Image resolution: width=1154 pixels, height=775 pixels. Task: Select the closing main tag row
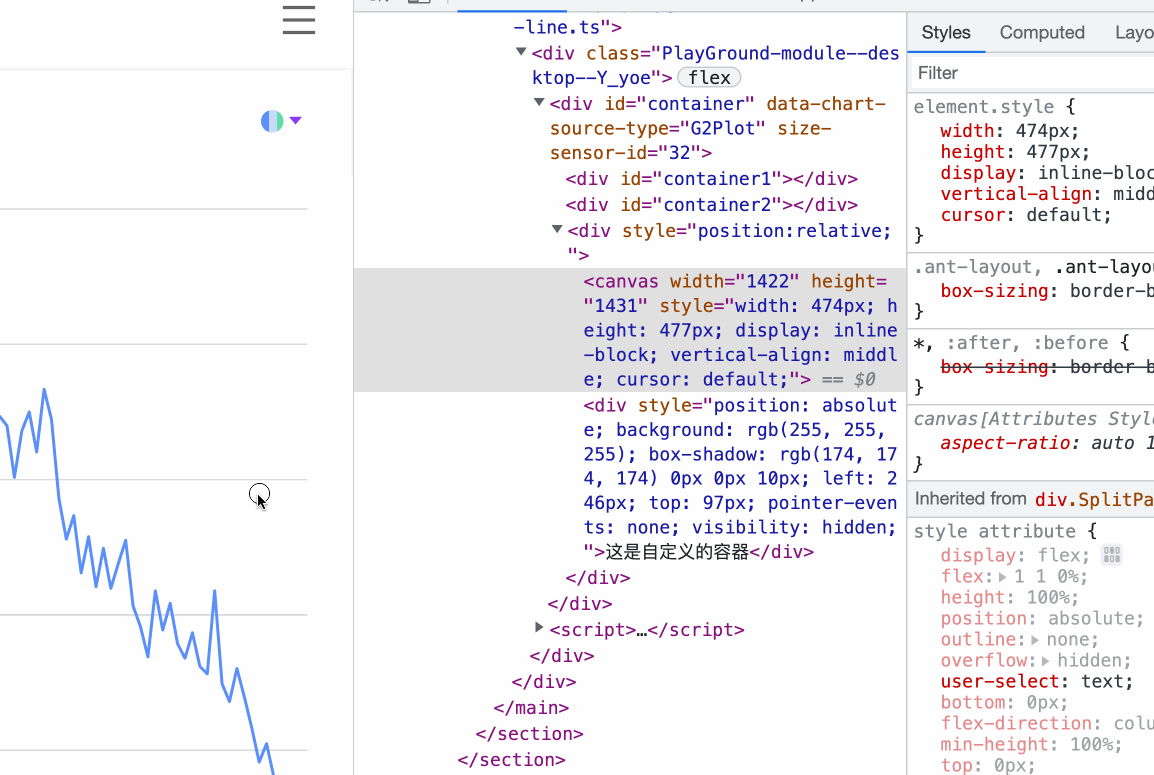pyautogui.click(x=531, y=708)
